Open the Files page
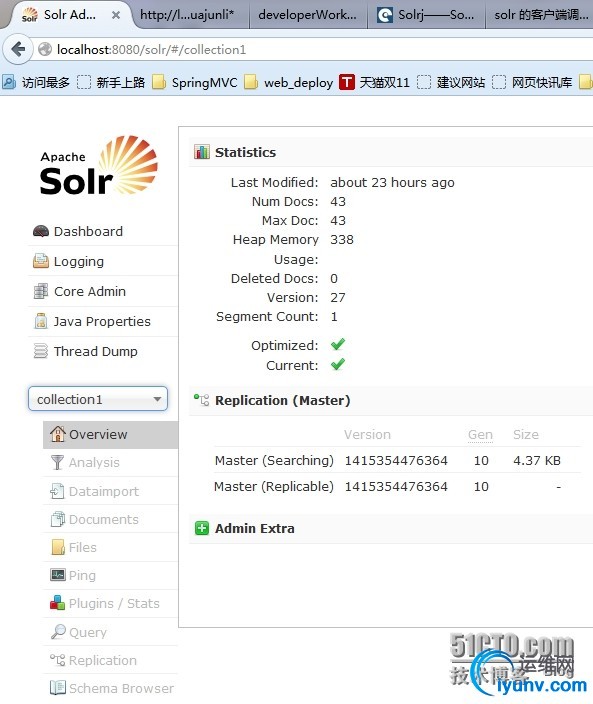The height and width of the screenshot is (704, 593). 83,548
